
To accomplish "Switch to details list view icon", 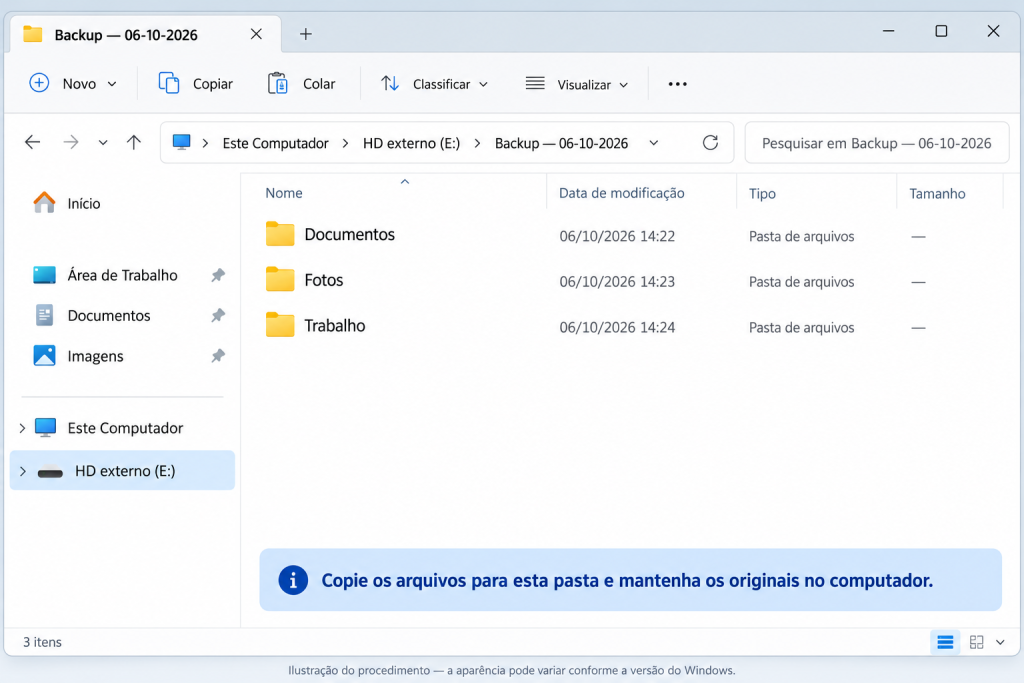I will 945,643.
